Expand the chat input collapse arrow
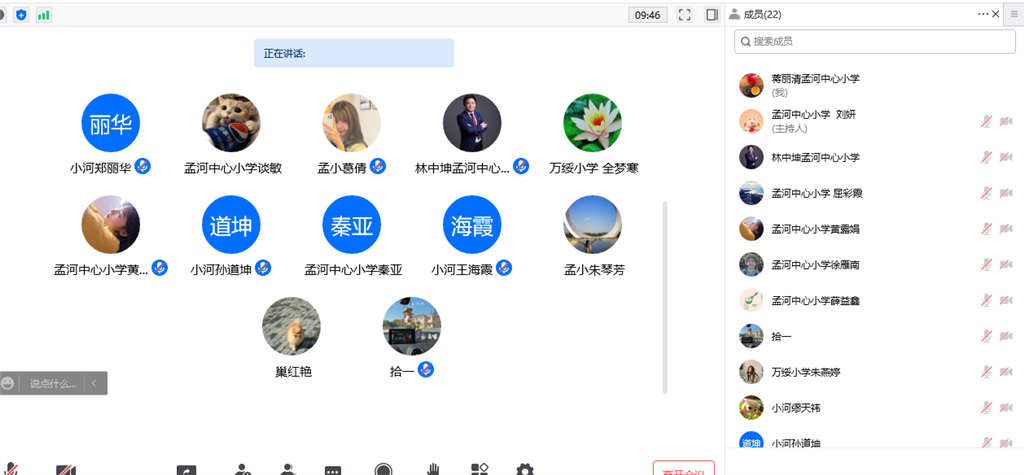 click(94, 383)
